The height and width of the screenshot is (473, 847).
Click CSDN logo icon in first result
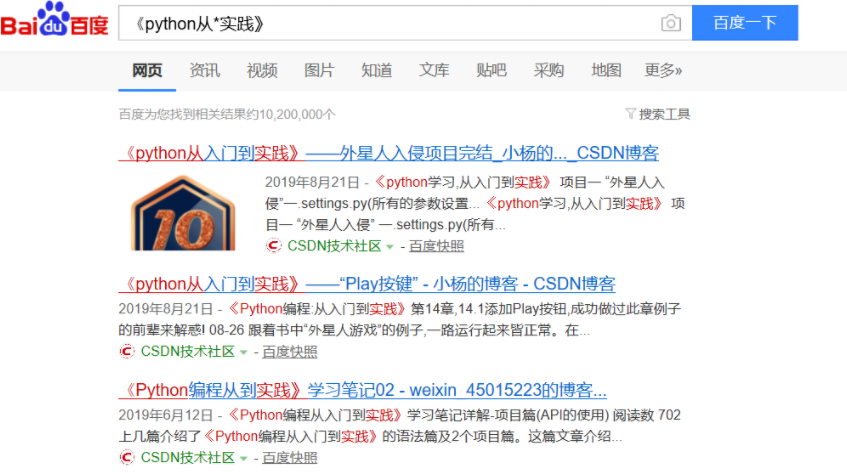click(273, 246)
